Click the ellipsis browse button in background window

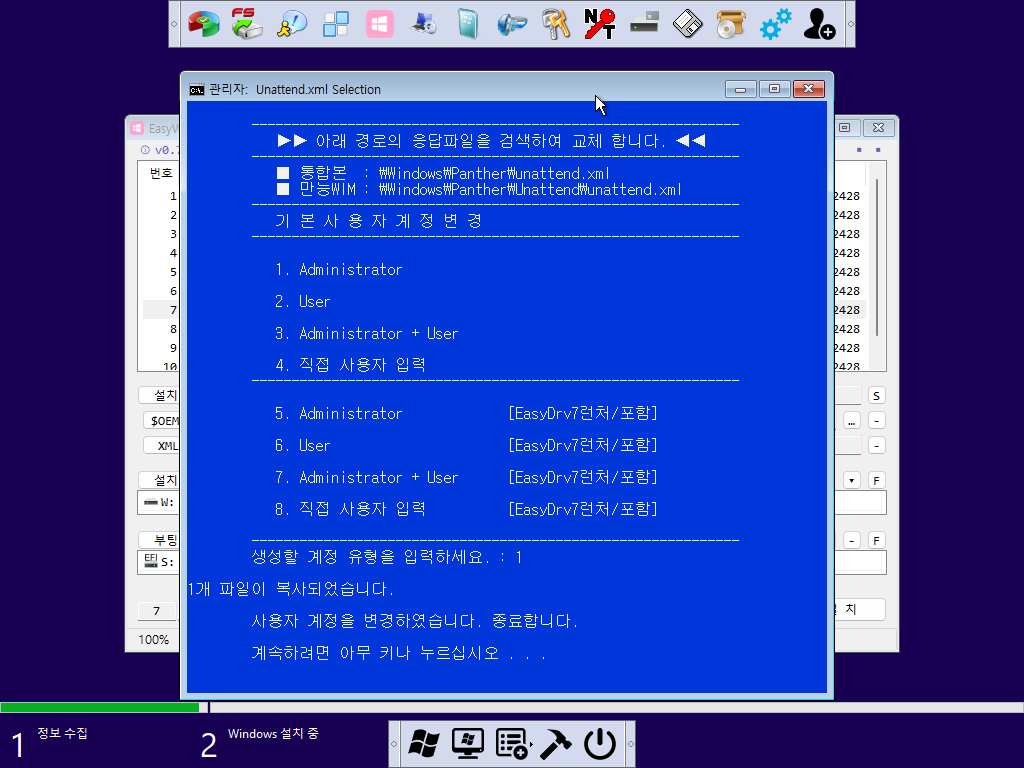[x=852, y=421]
